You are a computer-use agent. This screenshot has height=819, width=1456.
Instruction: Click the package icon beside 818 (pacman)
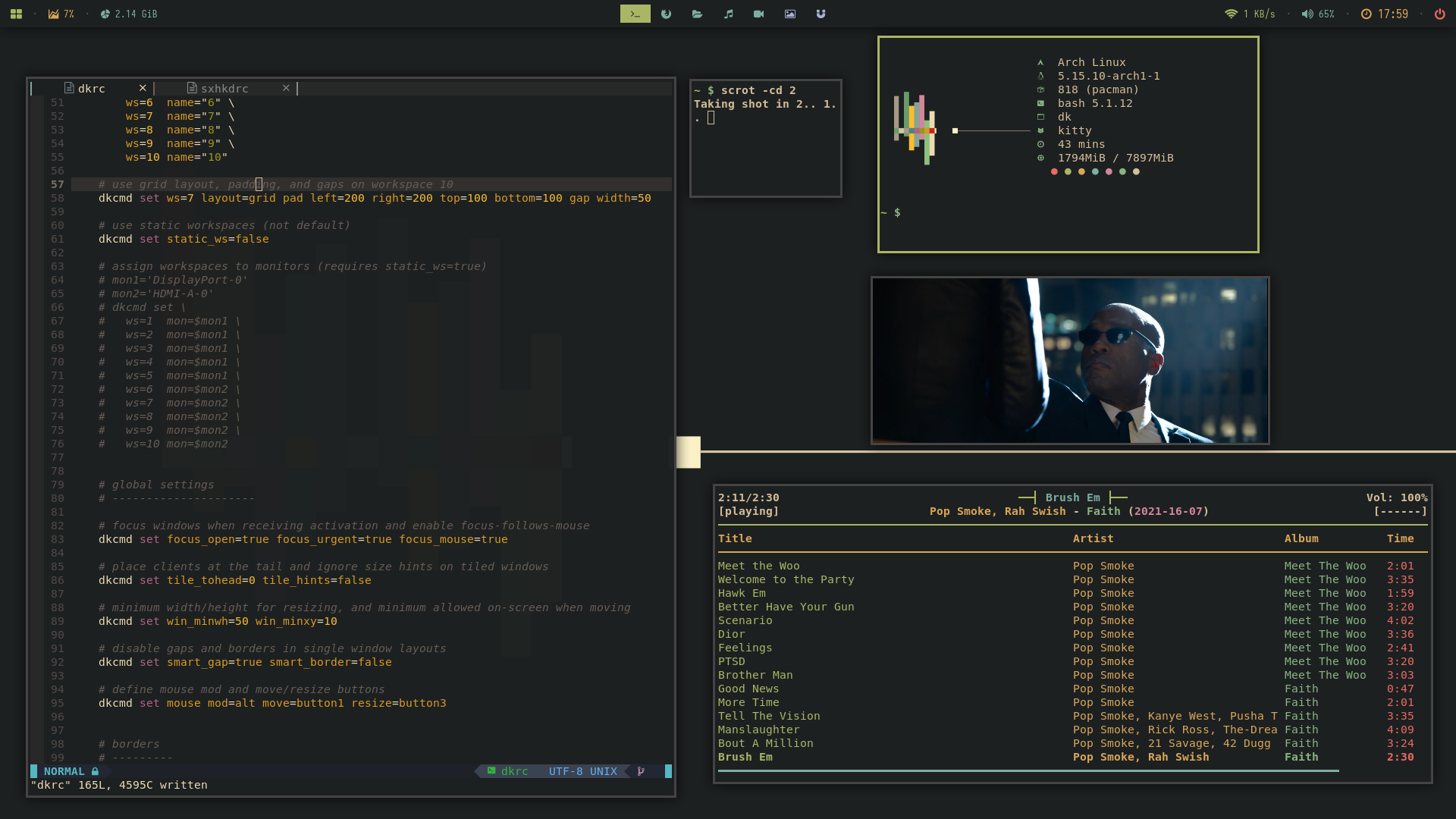(1040, 89)
